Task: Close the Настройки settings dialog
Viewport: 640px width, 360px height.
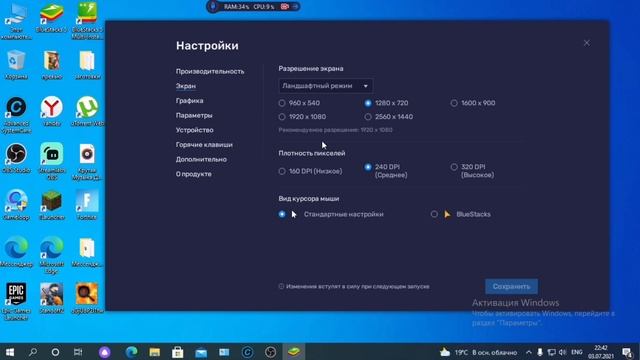Action: (x=587, y=43)
